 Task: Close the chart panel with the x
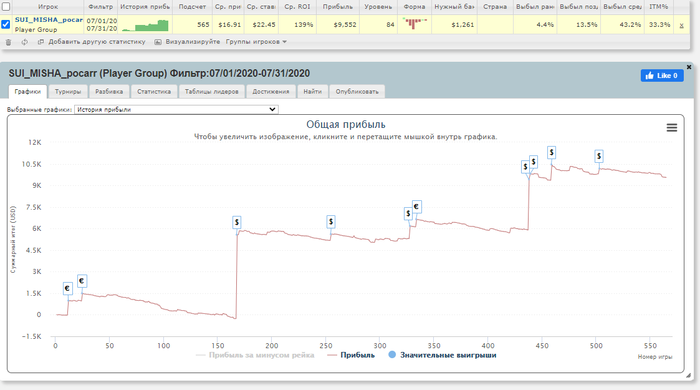(x=689, y=67)
